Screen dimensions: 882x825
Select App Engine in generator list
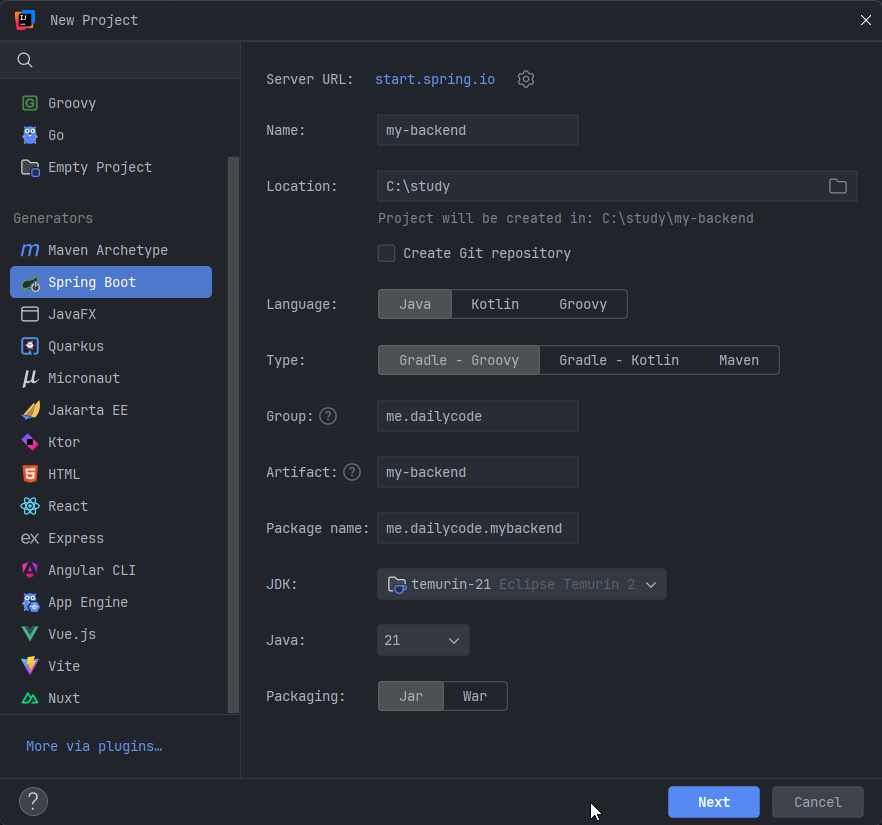(111, 602)
